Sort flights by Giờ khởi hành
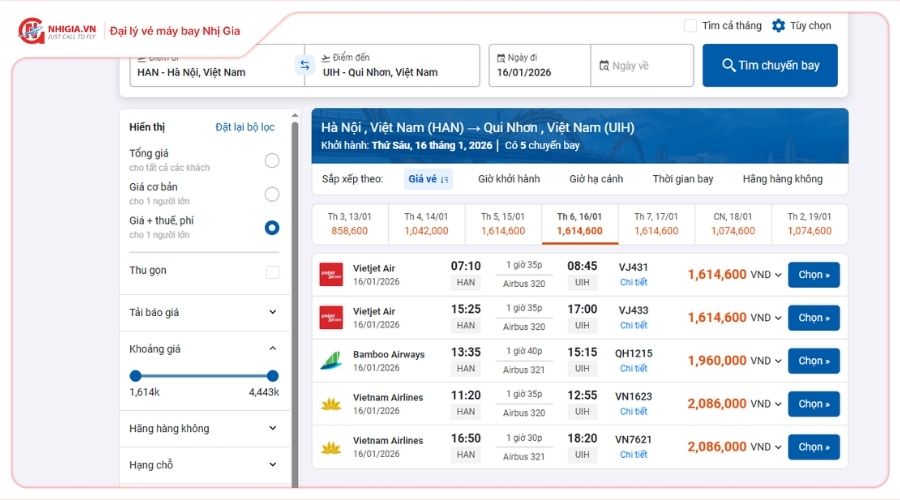The width and height of the screenshot is (900, 500). pos(509,179)
